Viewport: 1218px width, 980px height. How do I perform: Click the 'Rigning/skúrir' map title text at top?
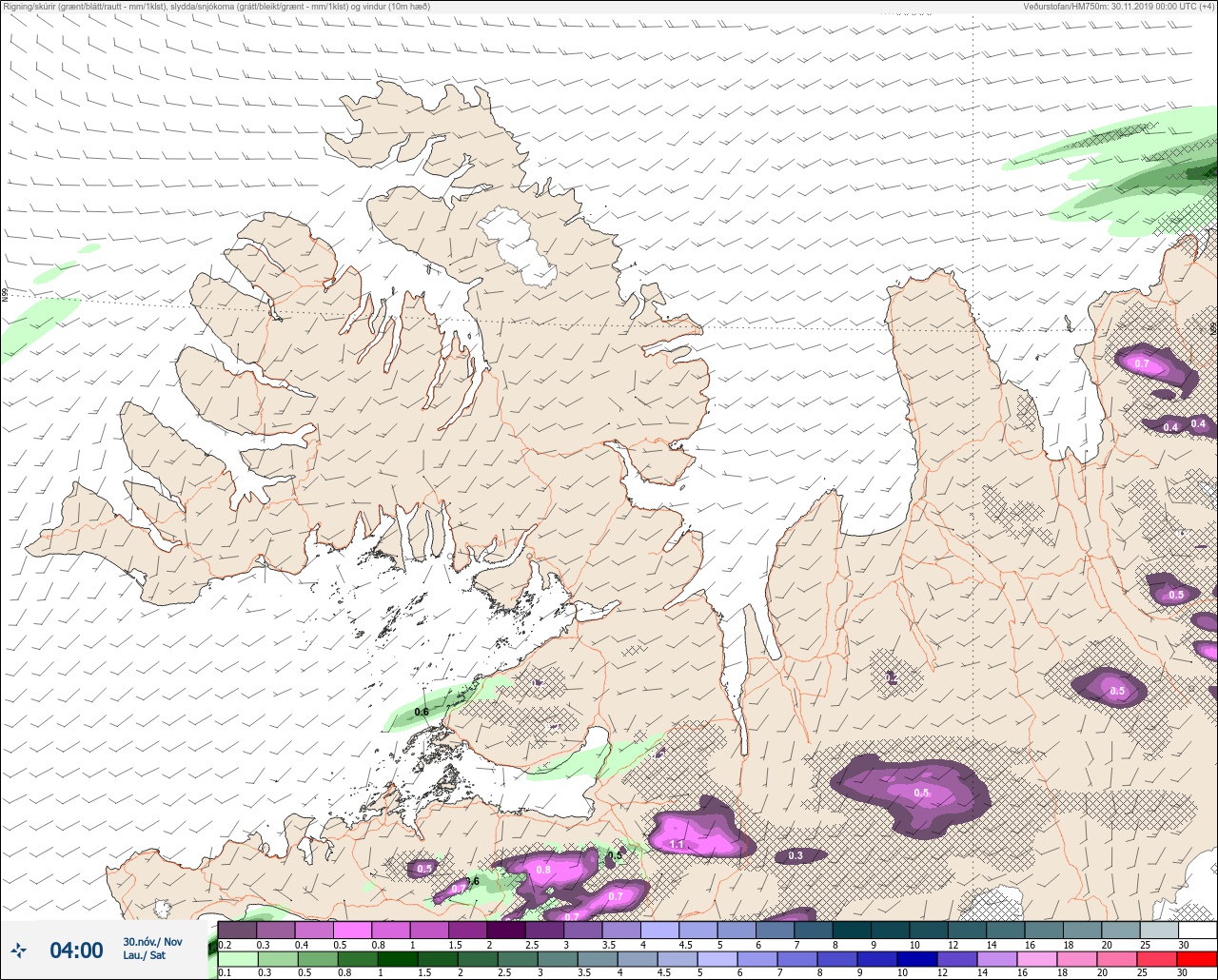(217, 6)
